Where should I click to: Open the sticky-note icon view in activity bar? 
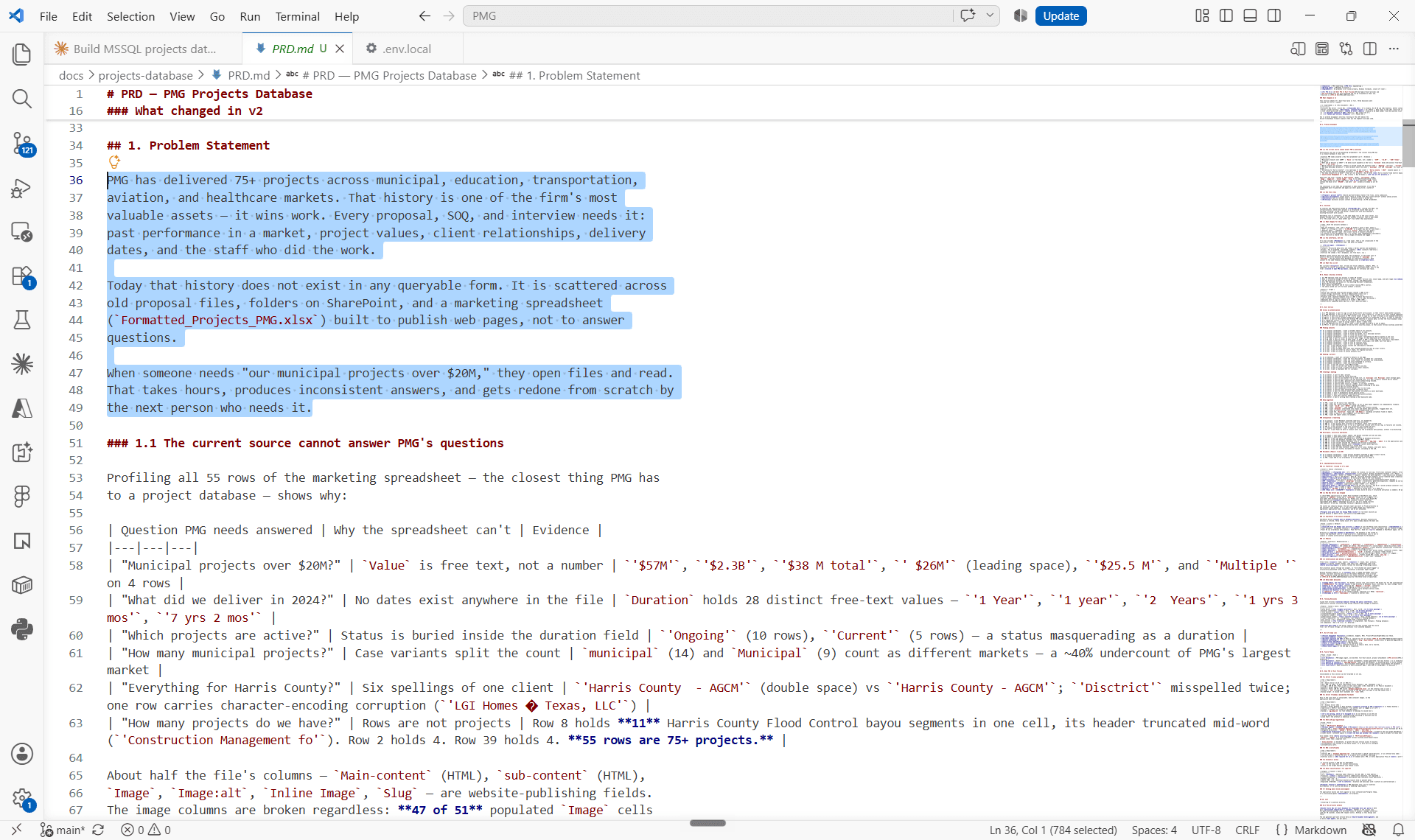22,541
